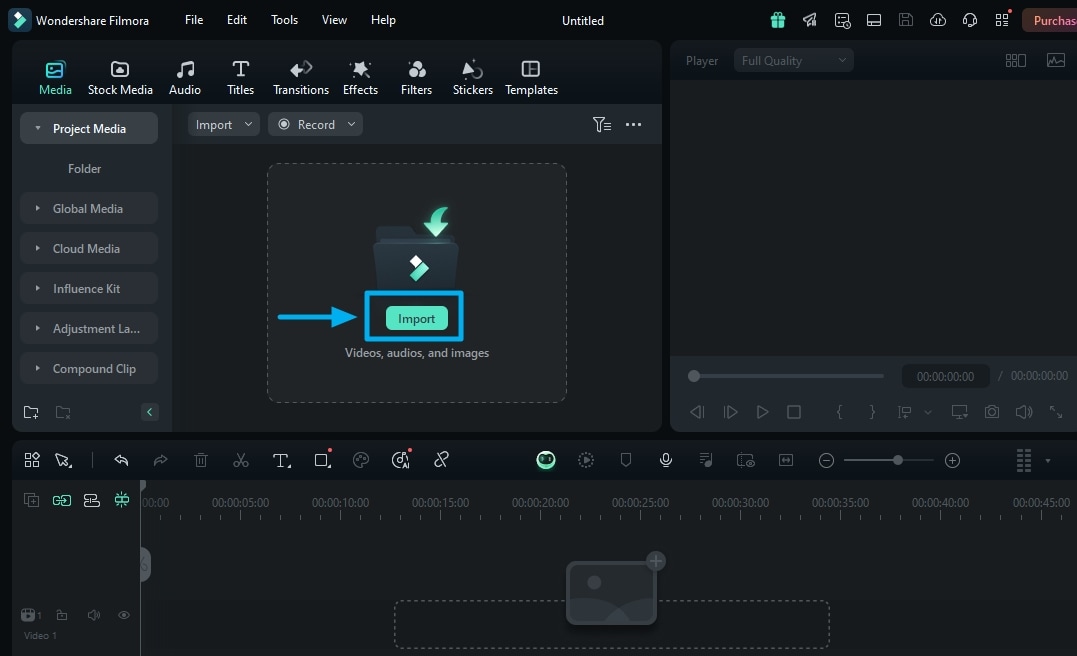The height and width of the screenshot is (656, 1077).
Task: Toggle linked clips icon in timeline header
Action: [x=62, y=500]
